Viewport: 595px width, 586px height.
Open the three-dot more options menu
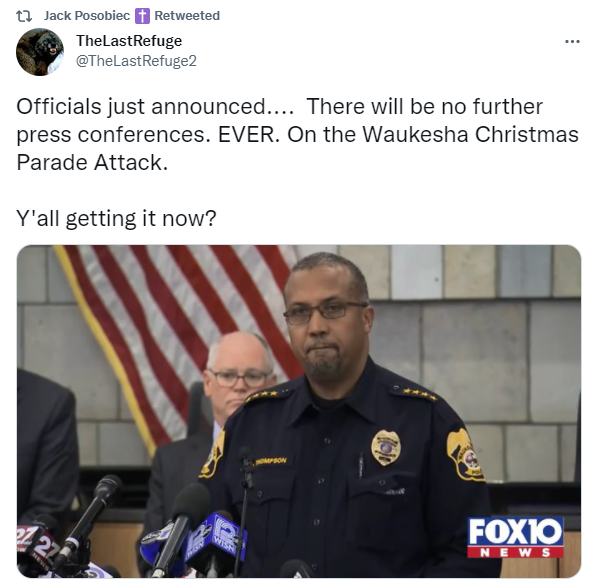pyautogui.click(x=572, y=41)
